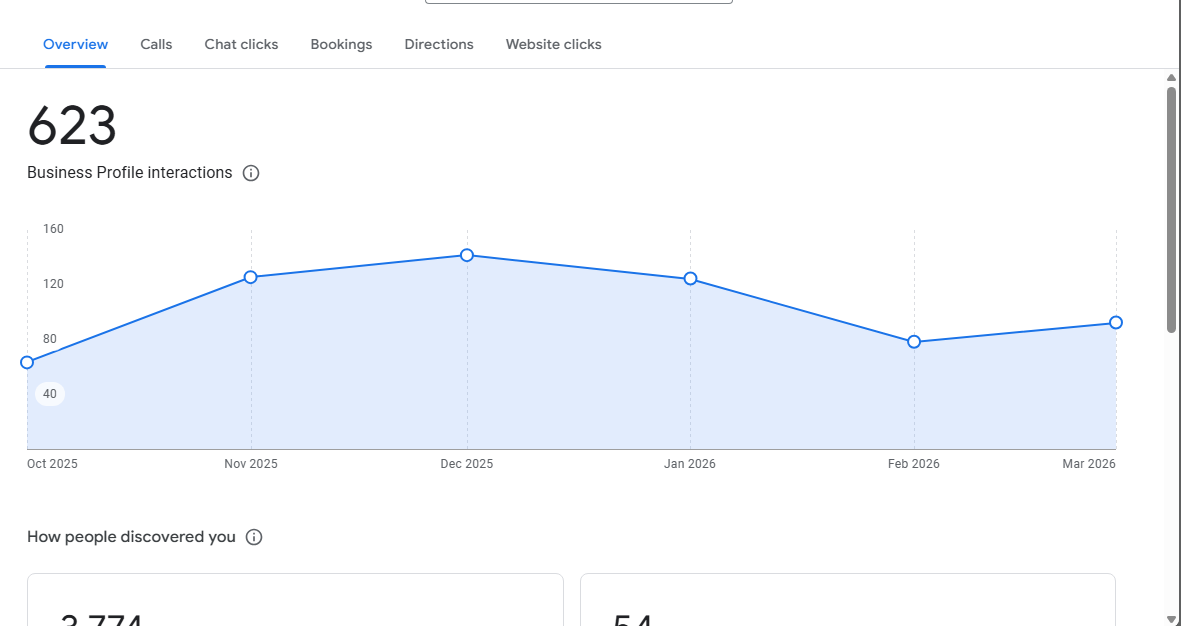Image resolution: width=1181 pixels, height=626 pixels.
Task: Click the scrollbar up arrow
Action: (x=1171, y=78)
